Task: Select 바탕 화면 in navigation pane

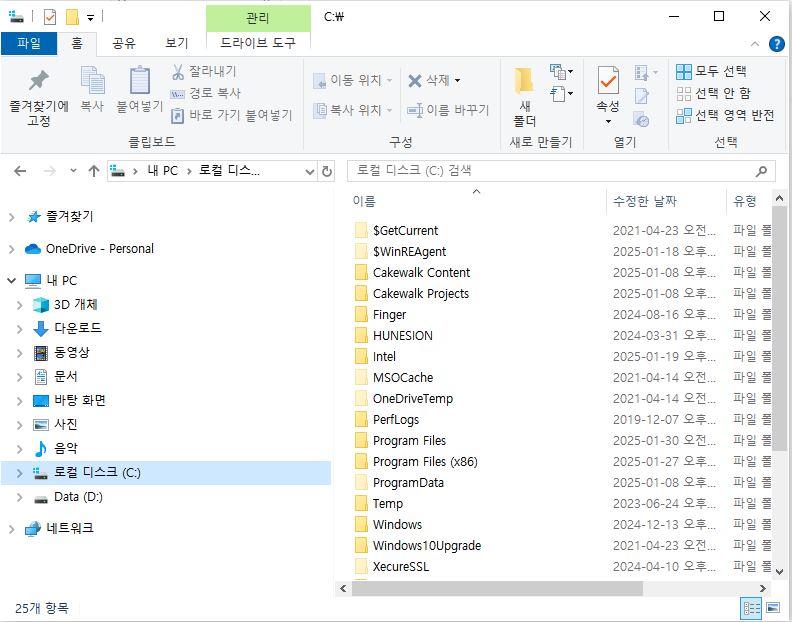Action: click(x=80, y=401)
